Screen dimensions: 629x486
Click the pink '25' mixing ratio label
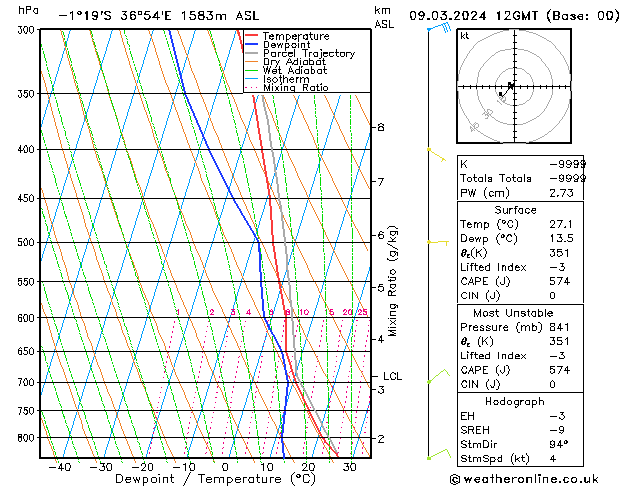[x=363, y=312]
